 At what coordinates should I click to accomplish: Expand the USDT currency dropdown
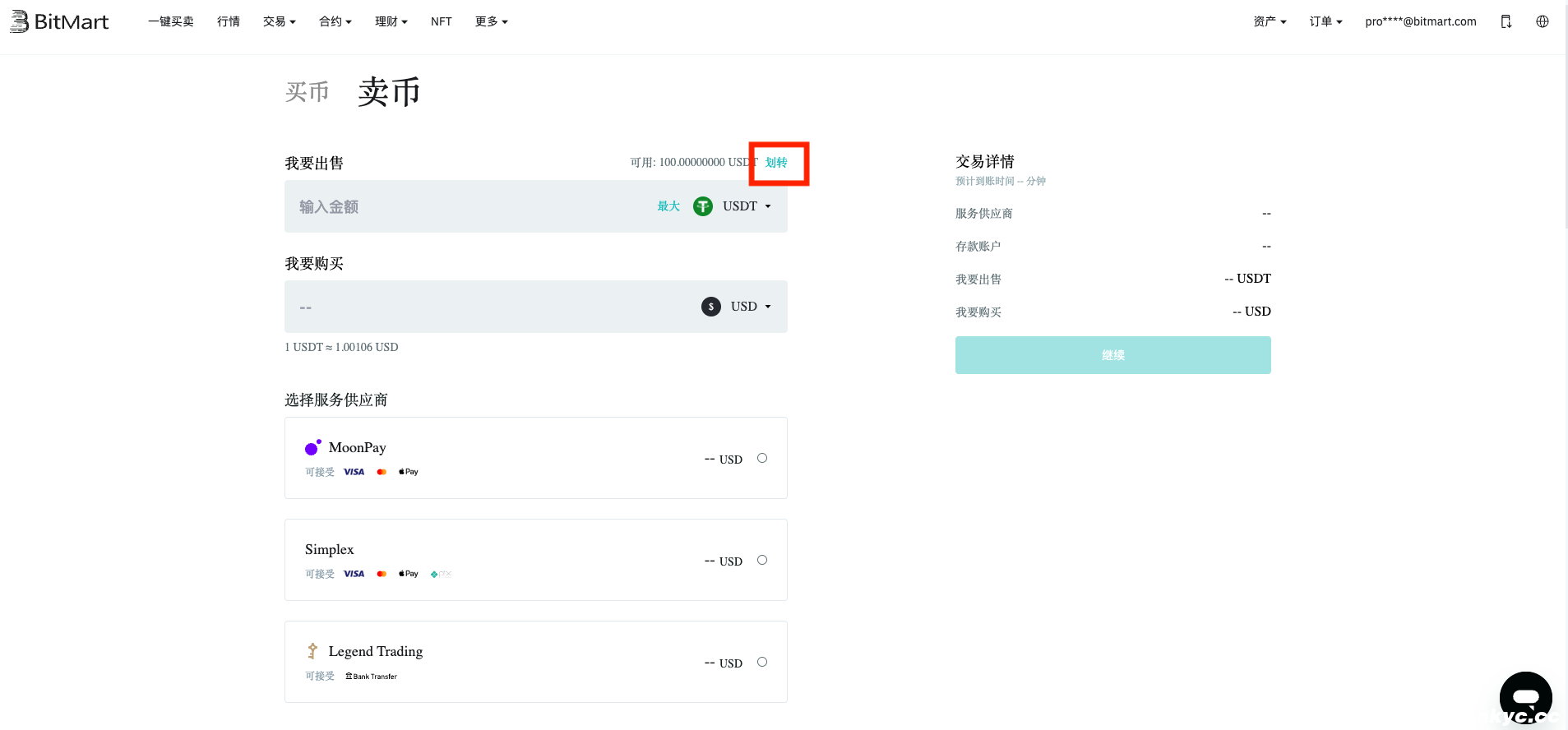pyautogui.click(x=747, y=206)
